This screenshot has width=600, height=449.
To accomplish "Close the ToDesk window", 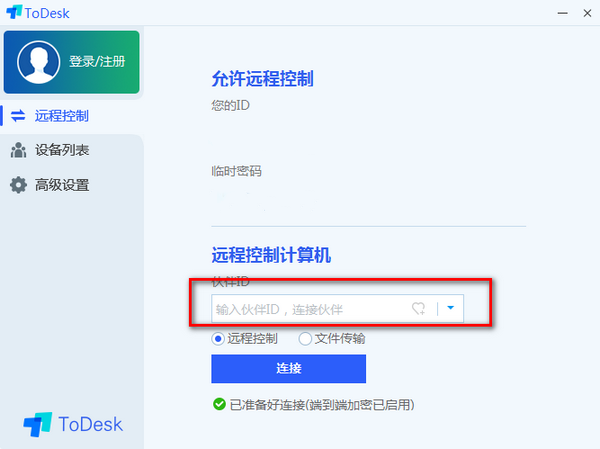I will tap(587, 13).
